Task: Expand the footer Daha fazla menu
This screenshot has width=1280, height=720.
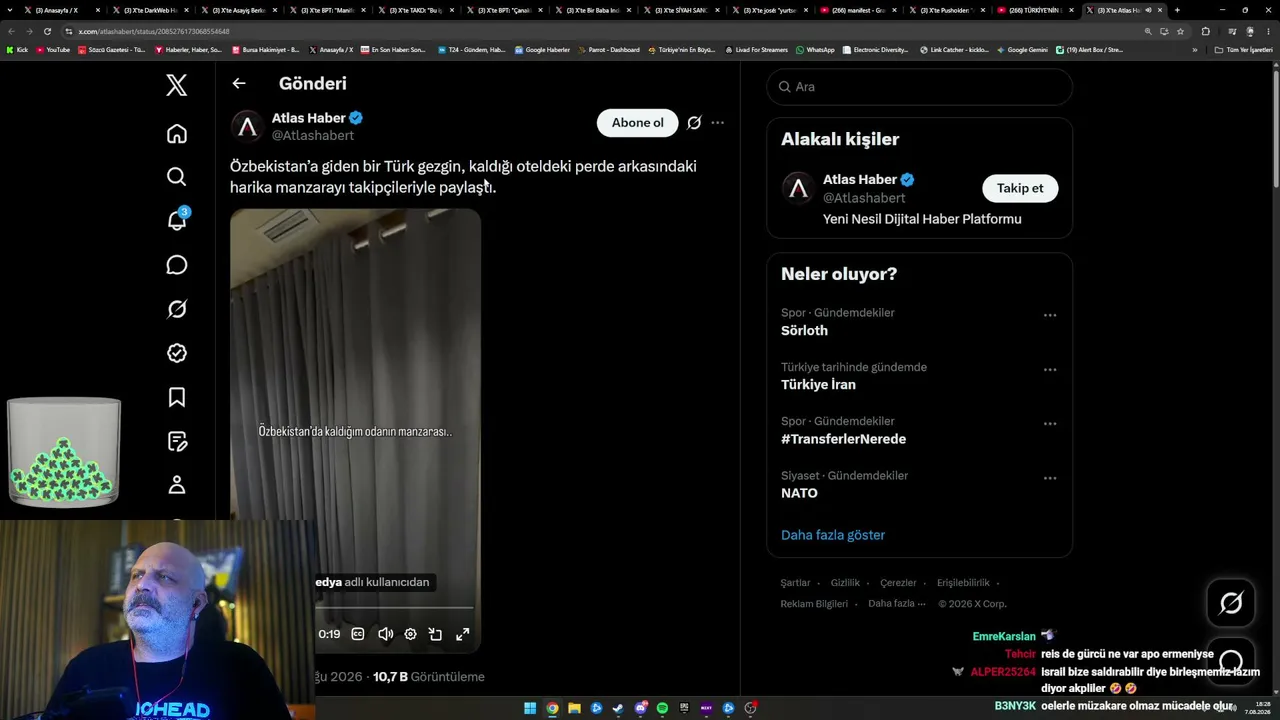Action: (x=895, y=604)
